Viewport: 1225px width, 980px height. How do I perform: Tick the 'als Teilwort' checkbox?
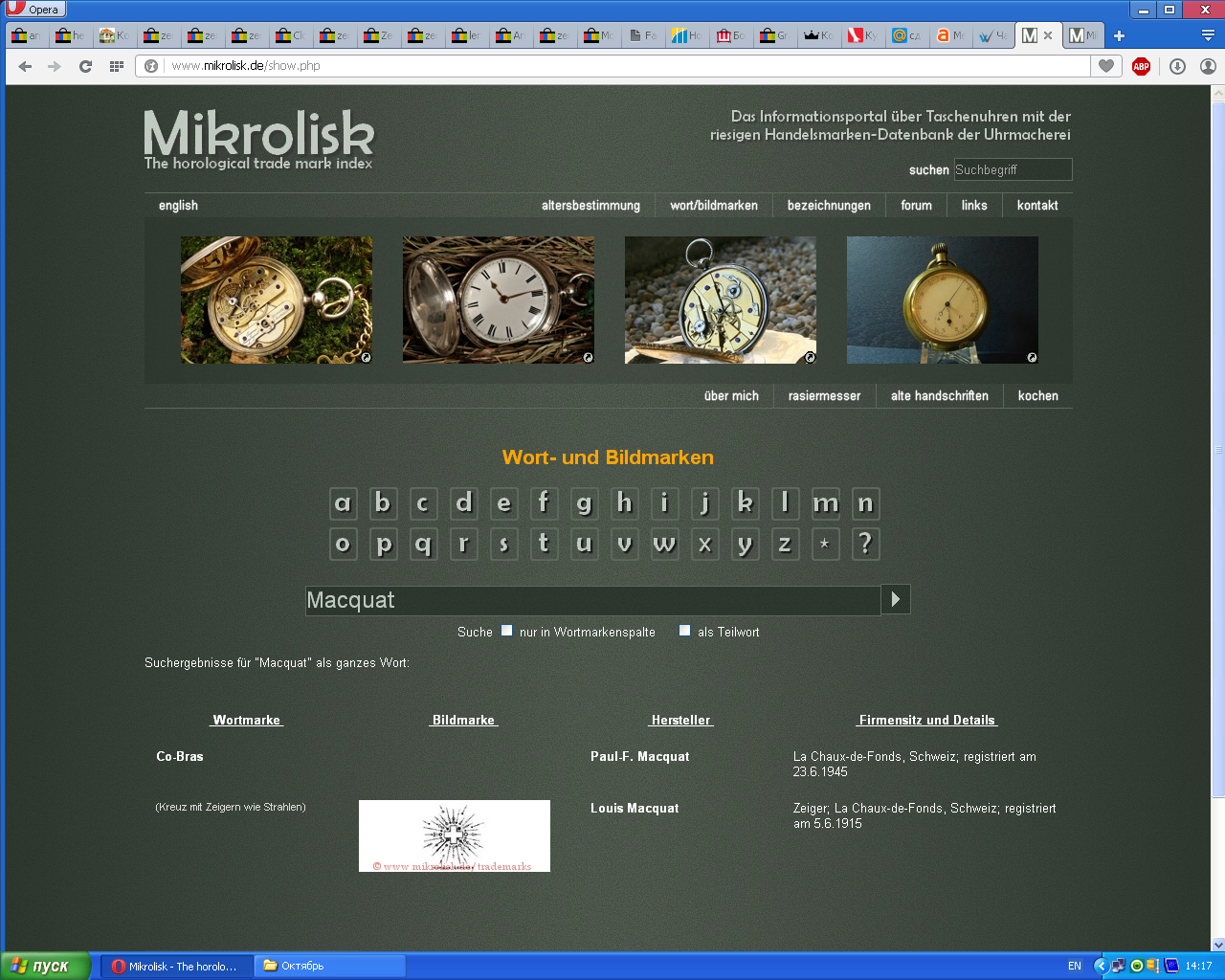(684, 631)
